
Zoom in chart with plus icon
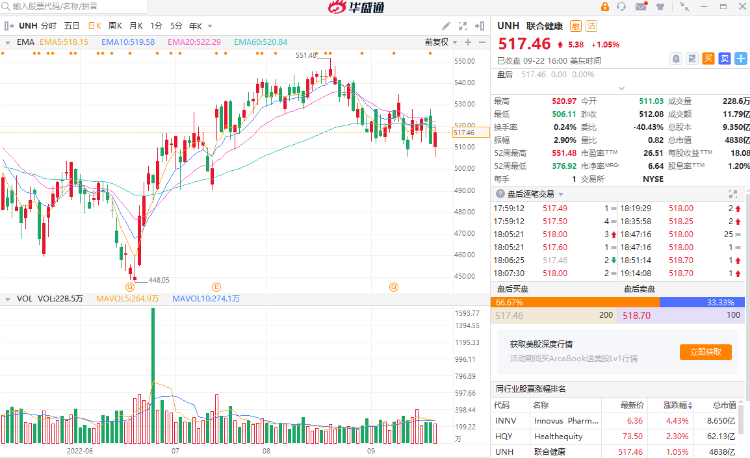[468, 42]
